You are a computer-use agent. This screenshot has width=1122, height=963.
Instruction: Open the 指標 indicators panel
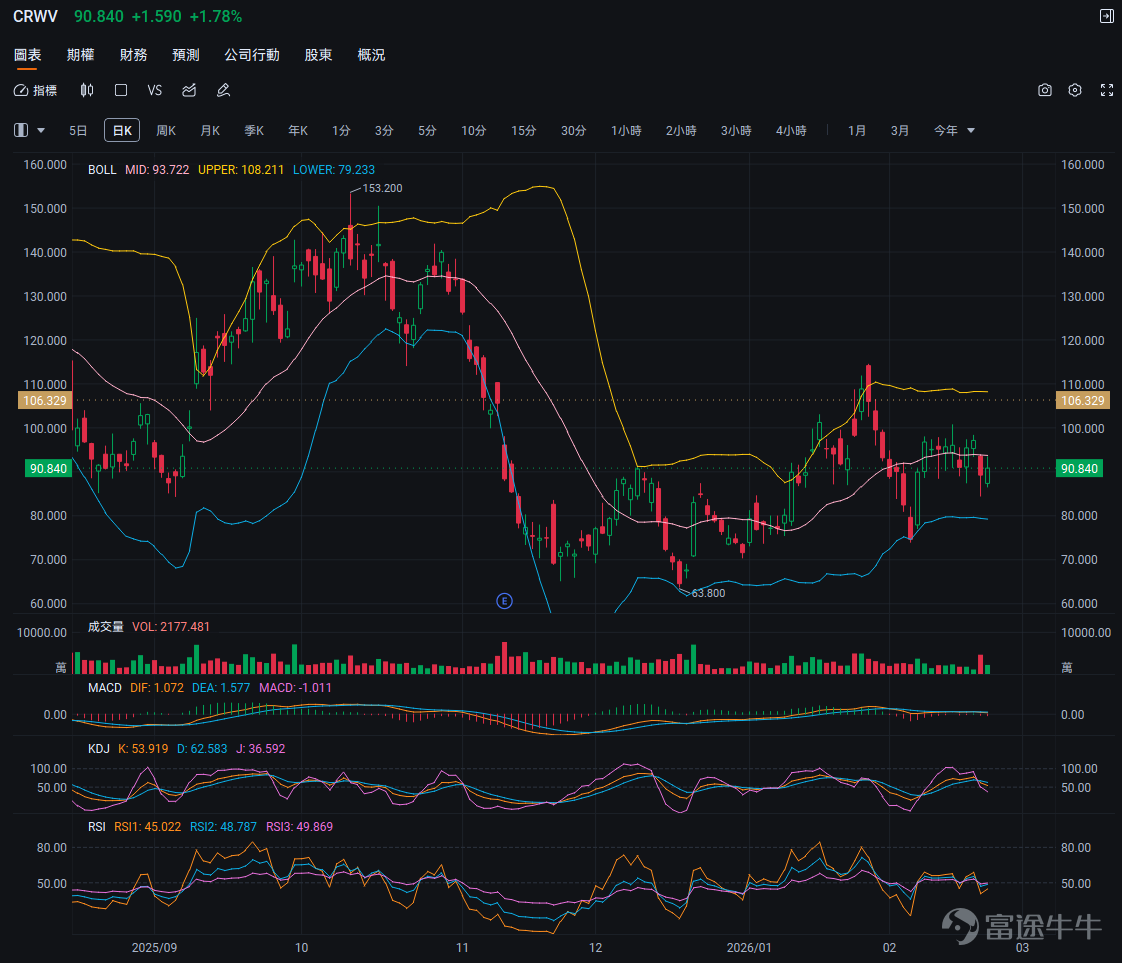click(x=35, y=90)
